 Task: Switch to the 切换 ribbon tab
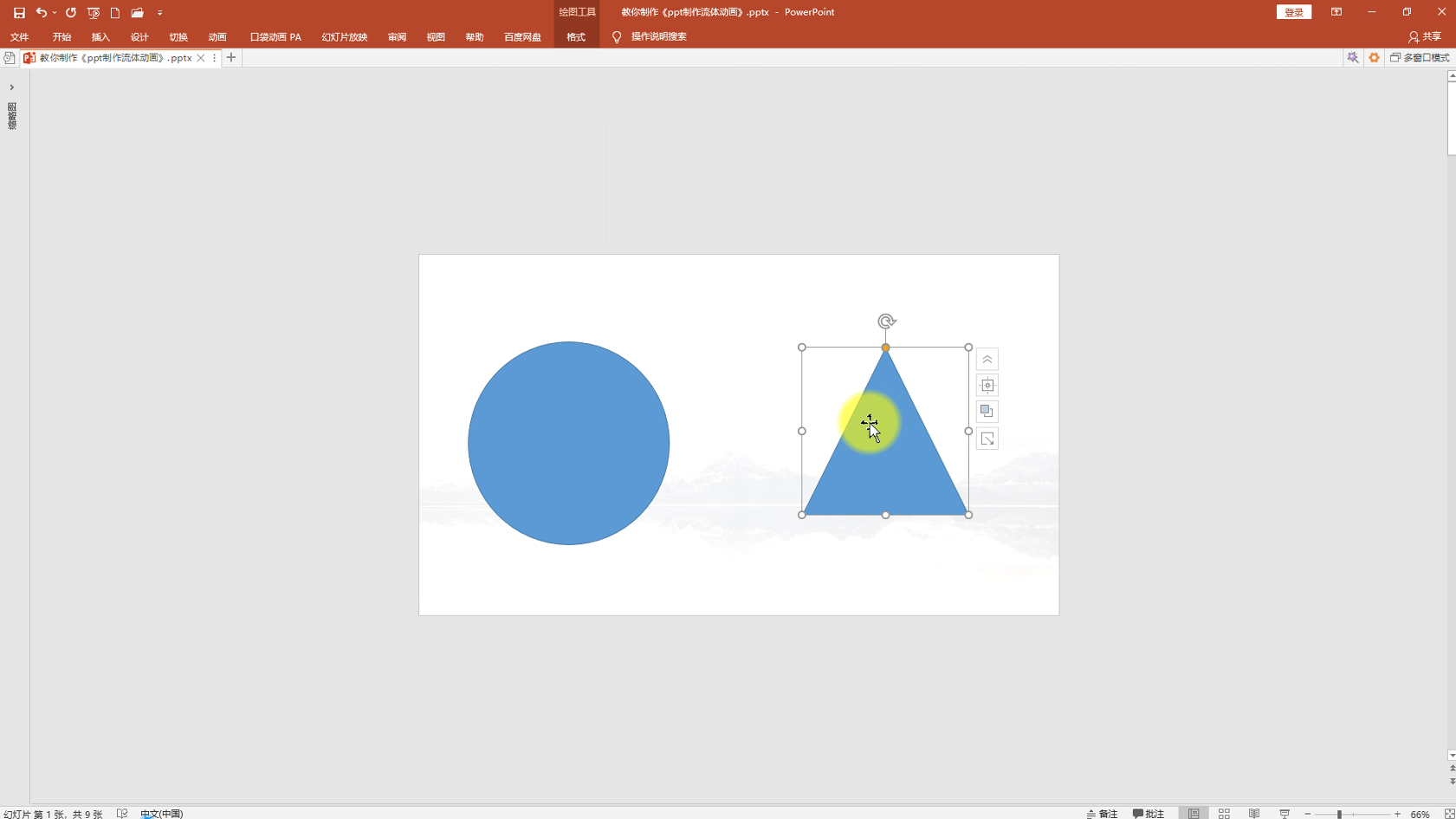(178, 36)
